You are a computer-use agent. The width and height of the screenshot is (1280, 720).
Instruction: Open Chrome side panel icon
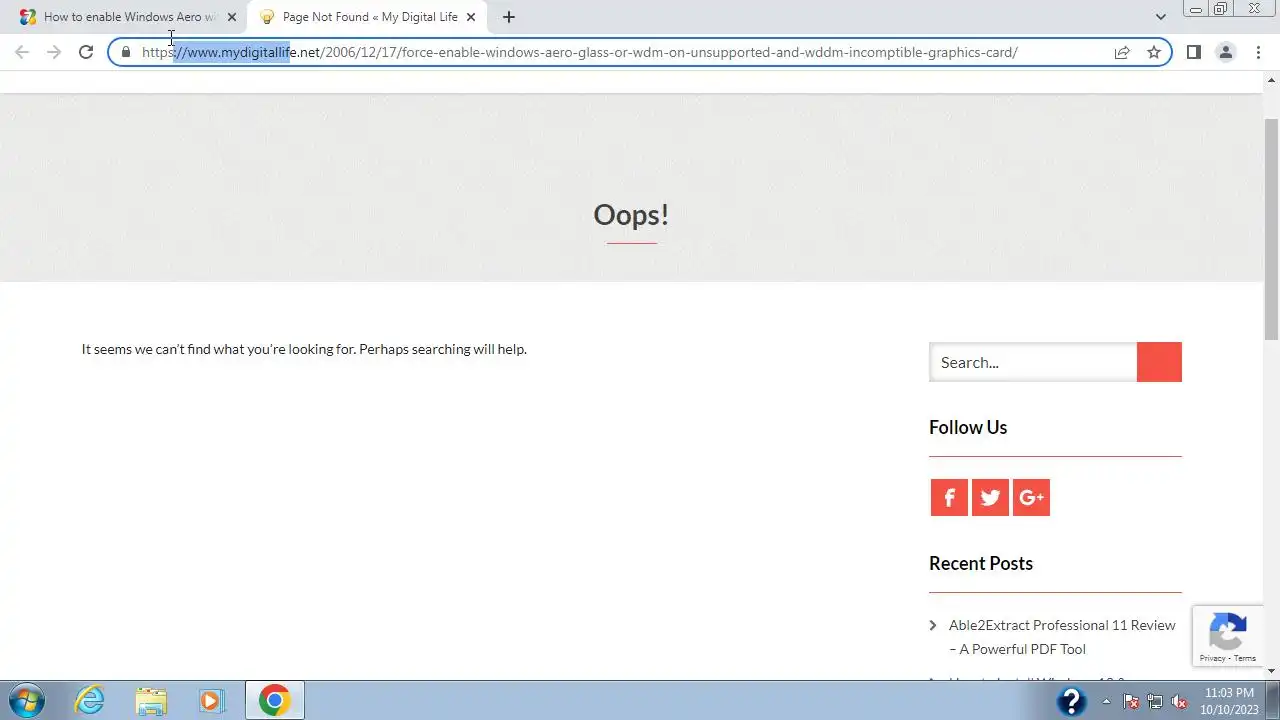pos(1193,52)
